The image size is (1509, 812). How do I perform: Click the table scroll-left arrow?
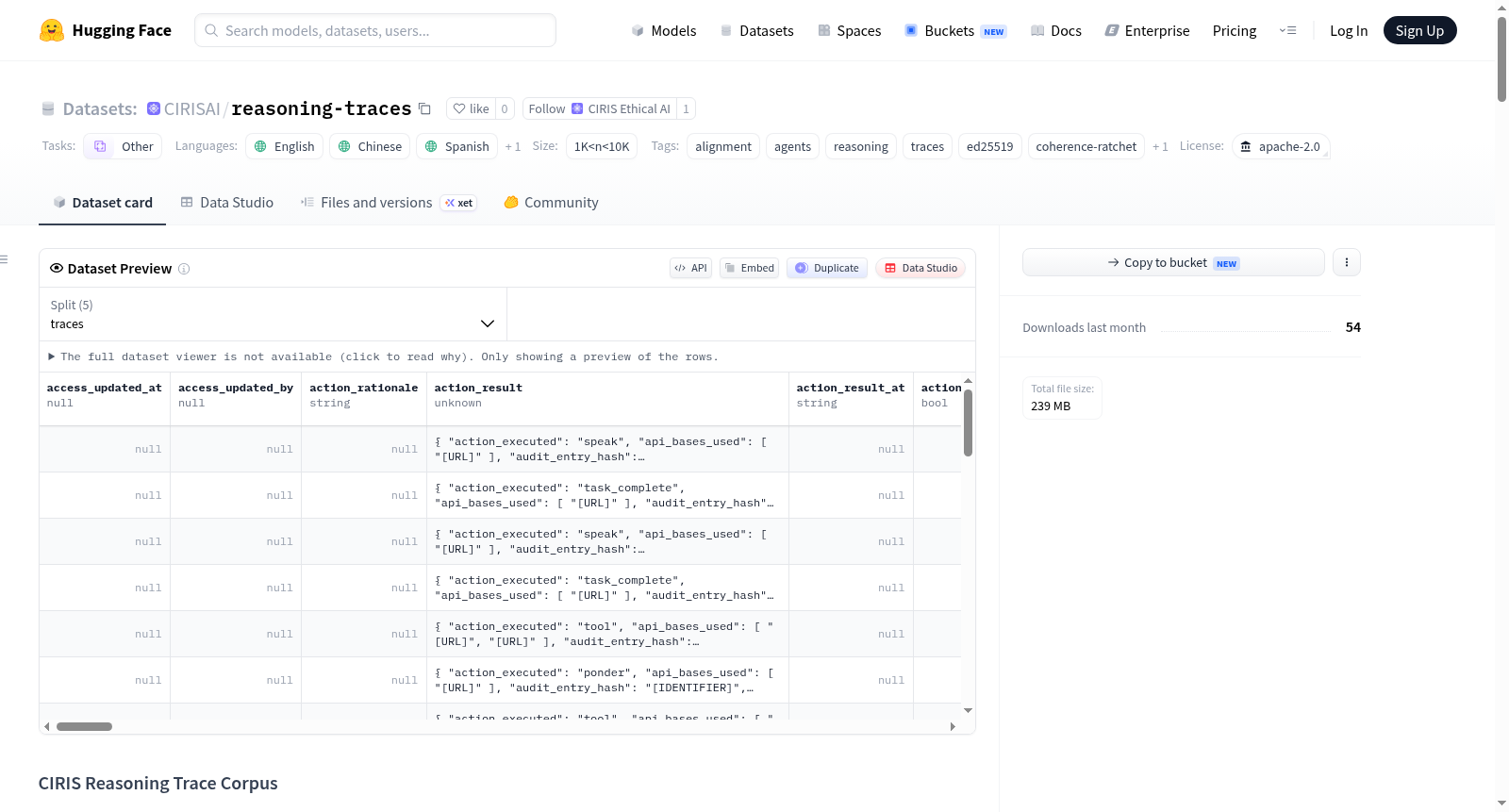tap(46, 726)
